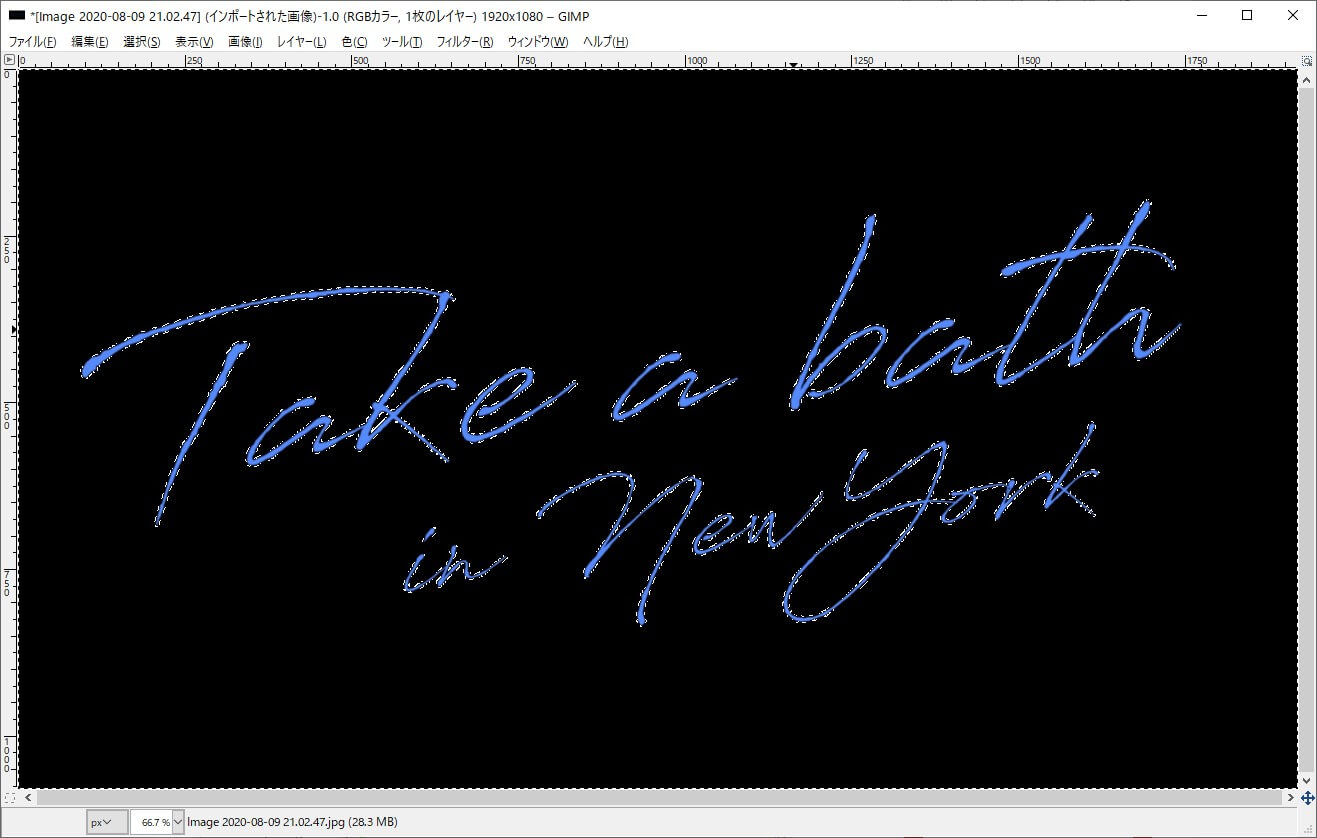Maximize the GIMP window
Image resolution: width=1317 pixels, height=838 pixels.
pos(1247,15)
